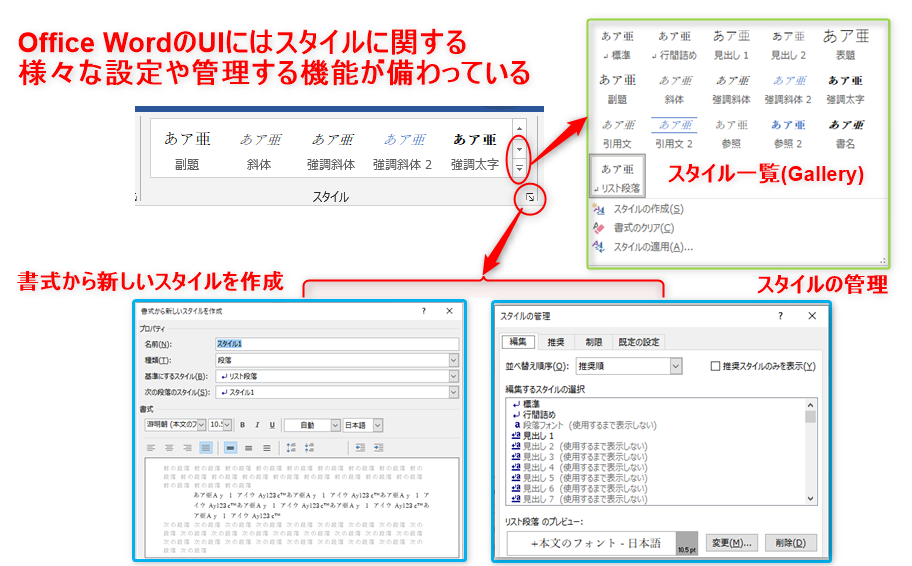Screen dimensions: 912x566
Task: Open help in スタイルの管理 dialog
Action: [x=781, y=316]
